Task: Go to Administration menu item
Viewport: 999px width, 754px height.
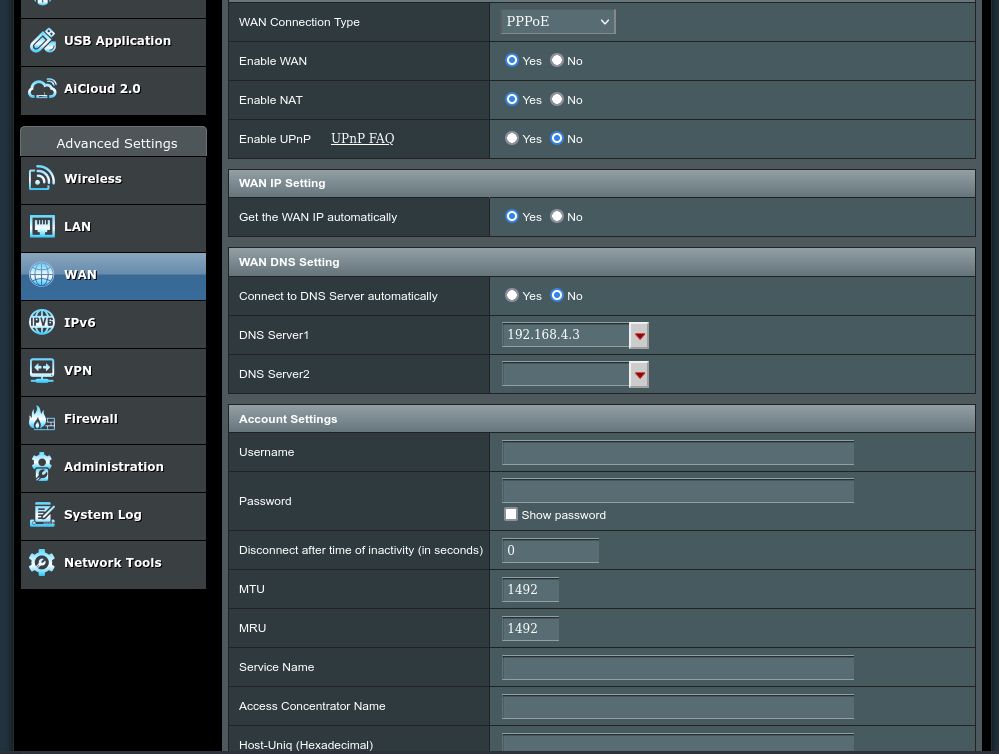Action: [x=113, y=467]
